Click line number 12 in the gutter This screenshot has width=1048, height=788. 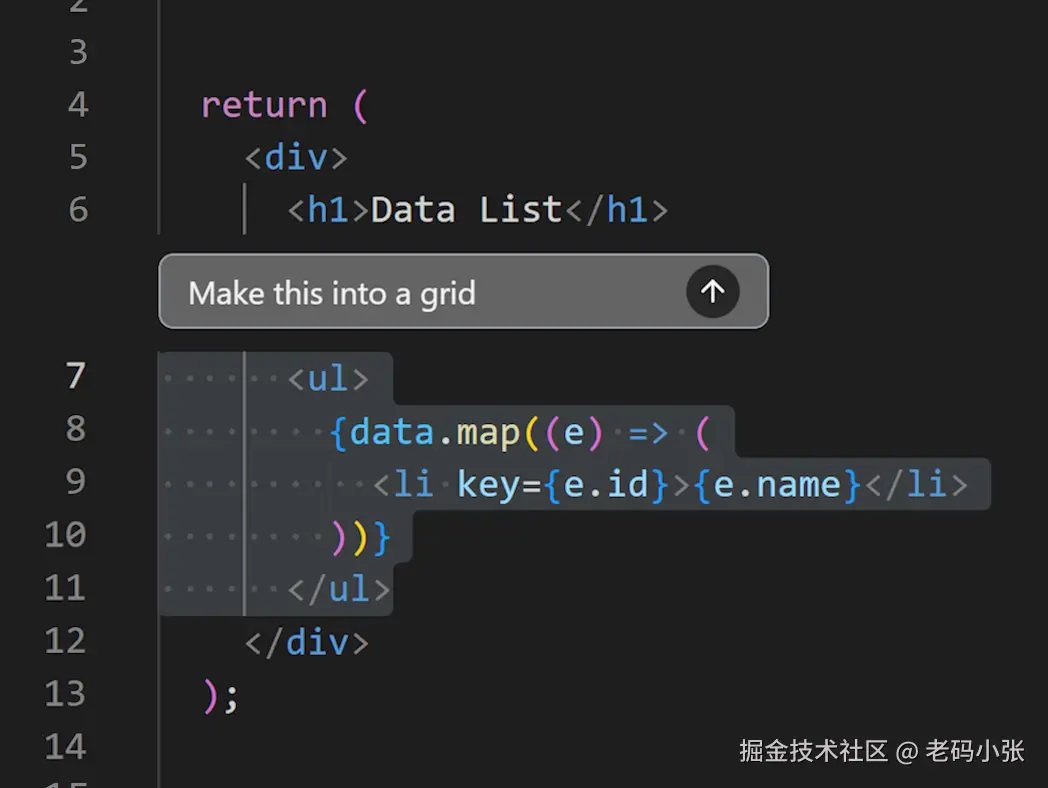tap(66, 641)
